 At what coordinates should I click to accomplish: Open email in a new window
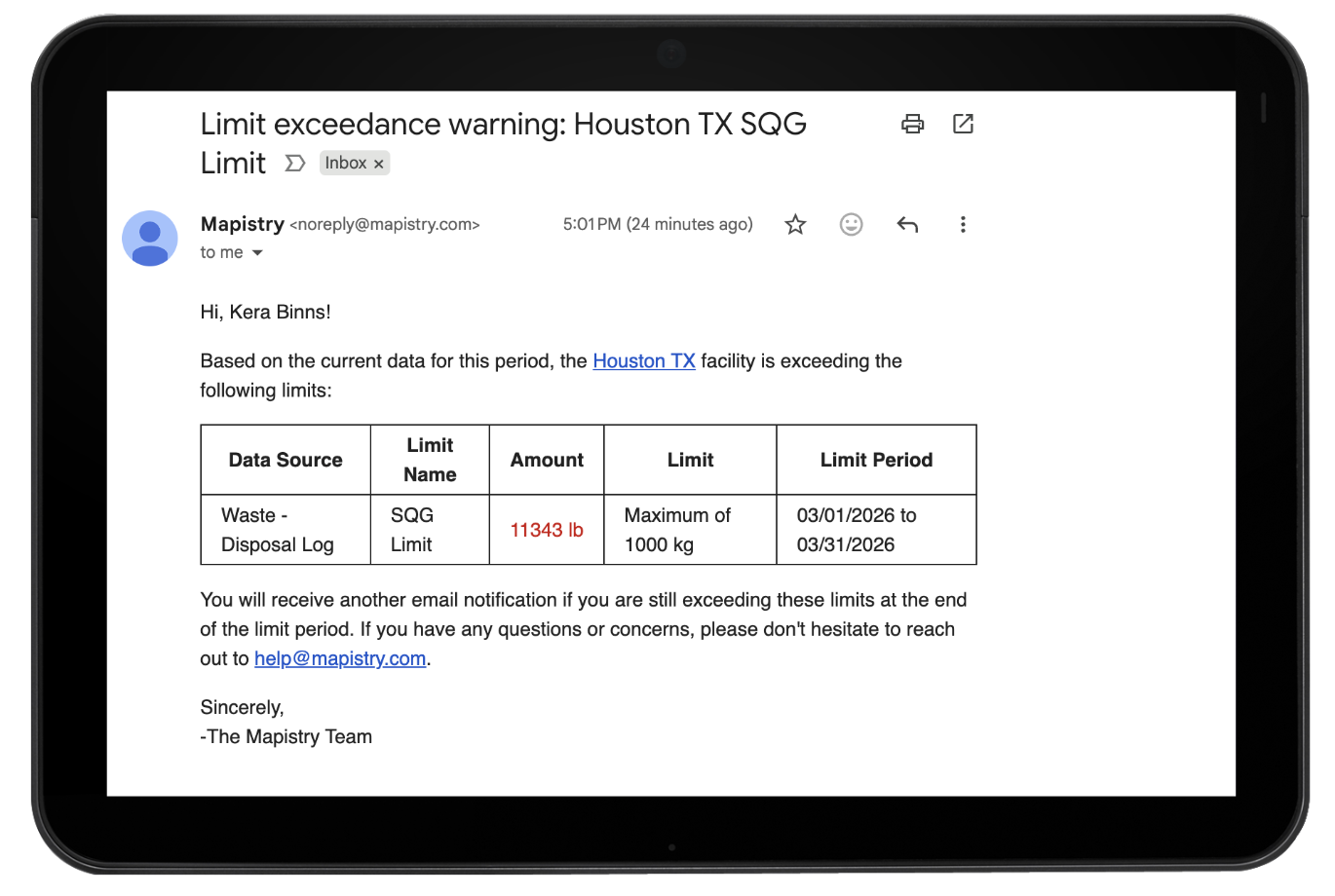pyautogui.click(x=963, y=124)
